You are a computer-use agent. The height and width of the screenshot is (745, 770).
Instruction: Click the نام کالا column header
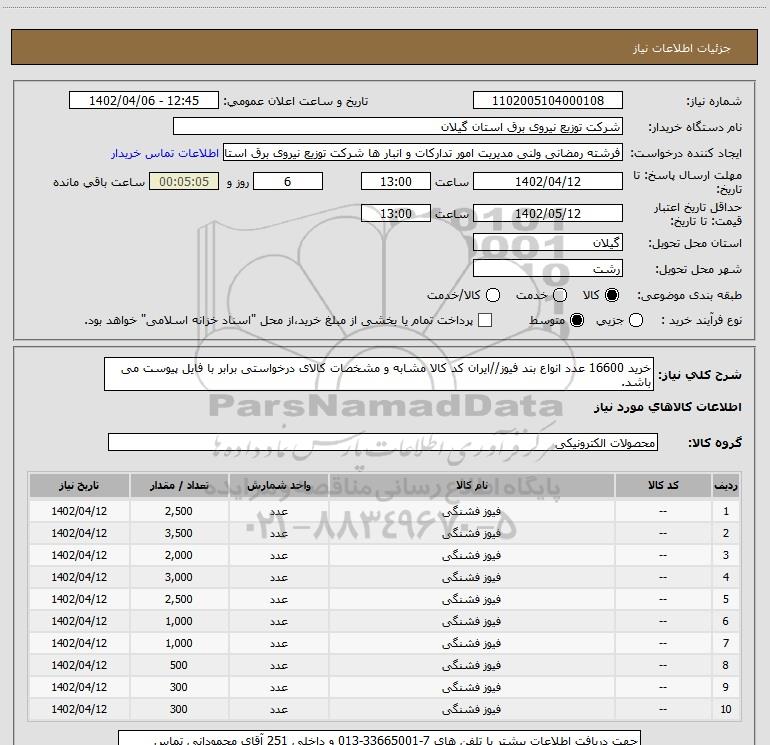point(471,486)
